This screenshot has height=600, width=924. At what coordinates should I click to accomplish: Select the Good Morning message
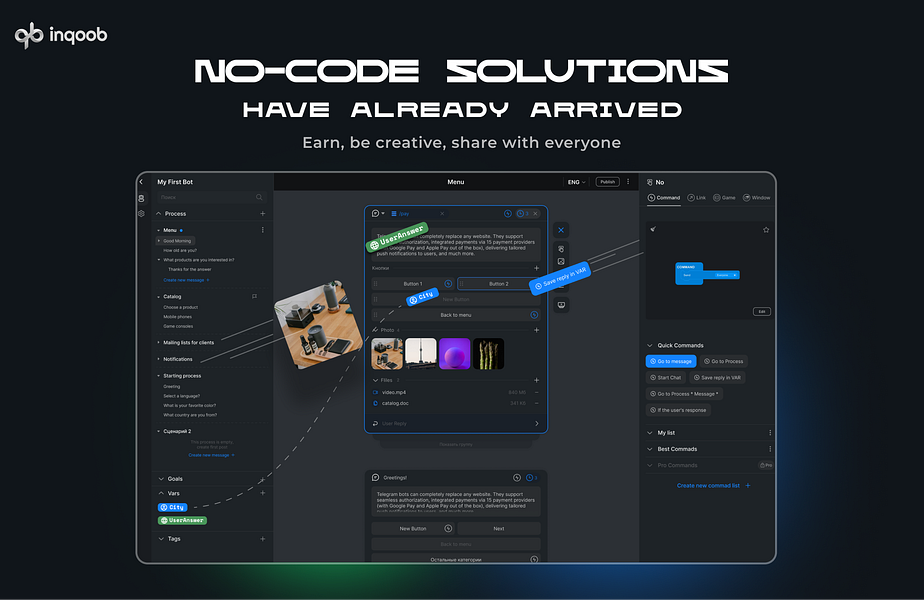click(177, 240)
